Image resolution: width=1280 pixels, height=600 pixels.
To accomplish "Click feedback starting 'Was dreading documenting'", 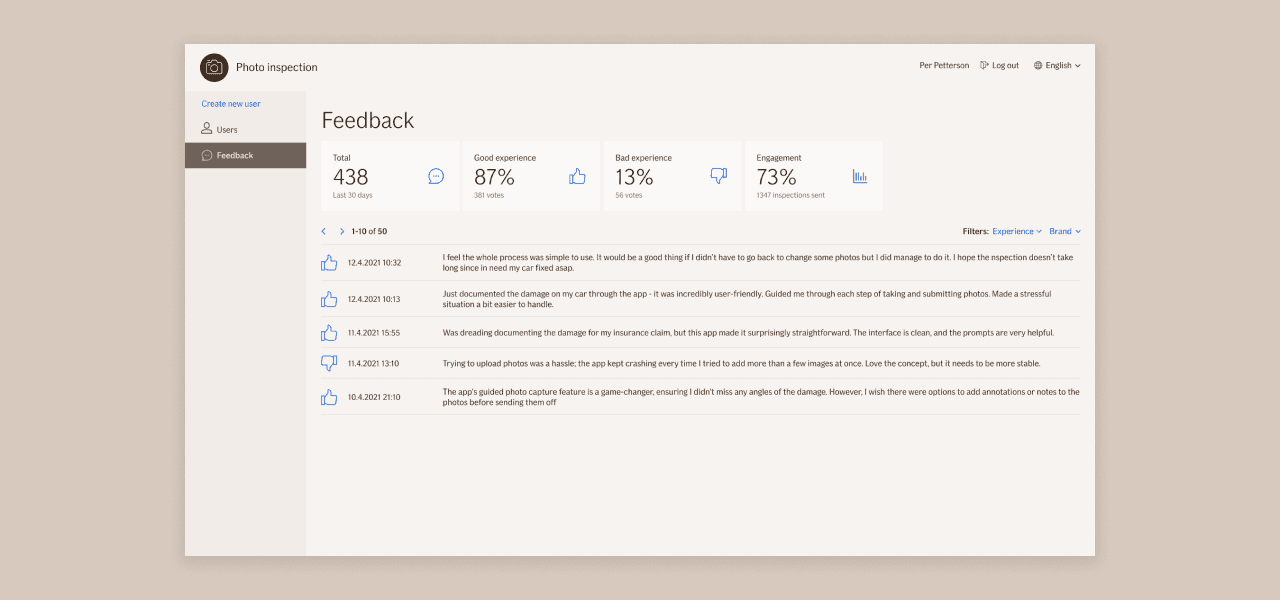I will [748, 333].
